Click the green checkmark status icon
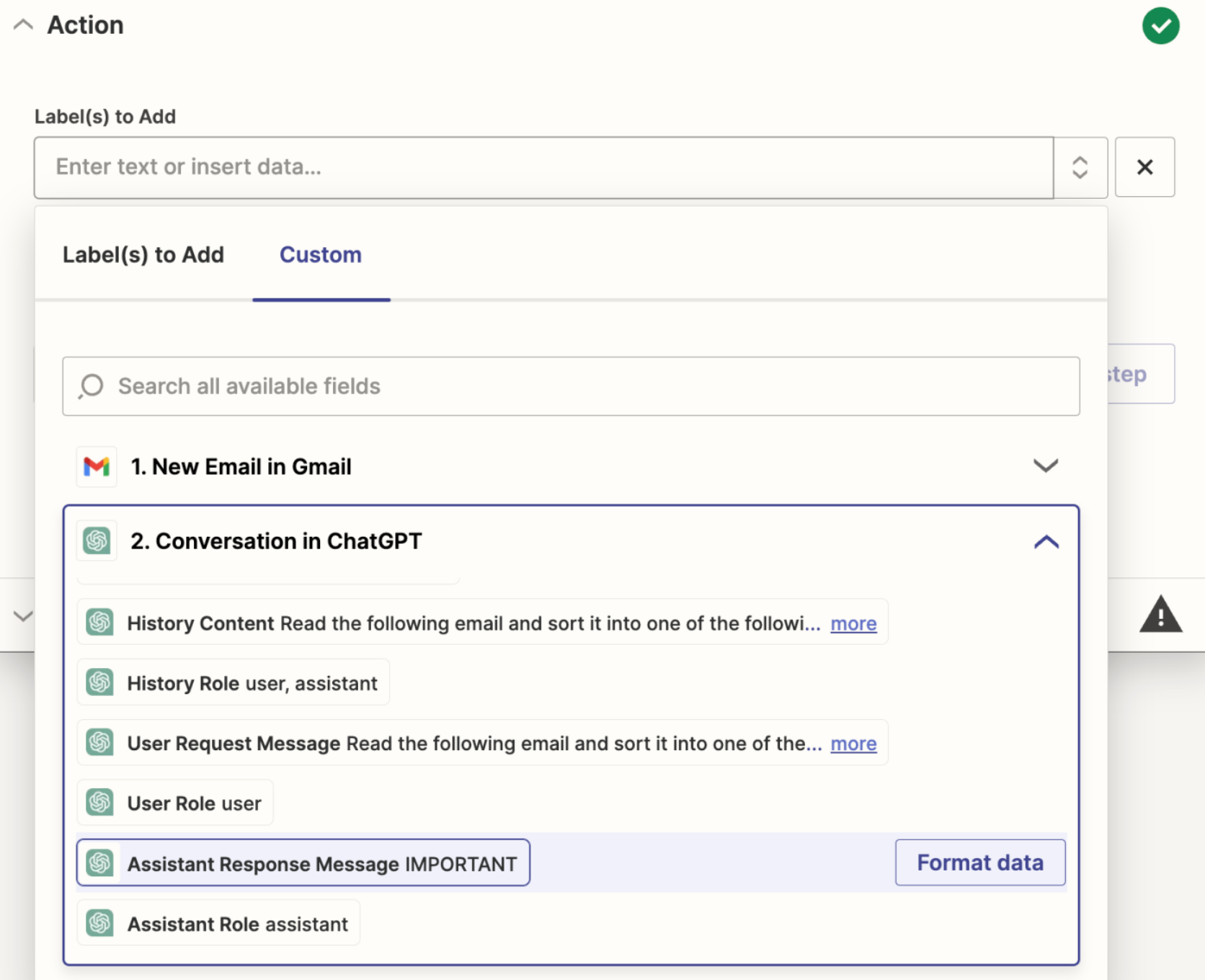 coord(1160,26)
